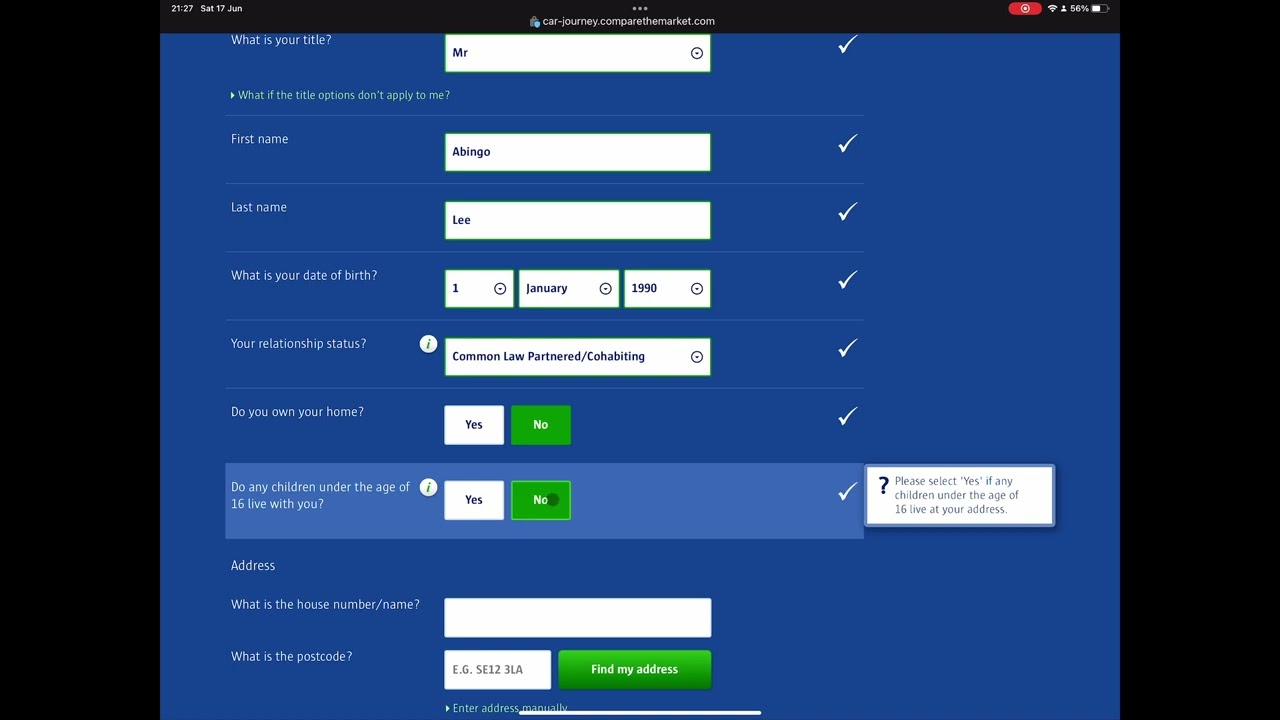Select No for children under 16
This screenshot has height=720, width=1280.
pos(541,500)
